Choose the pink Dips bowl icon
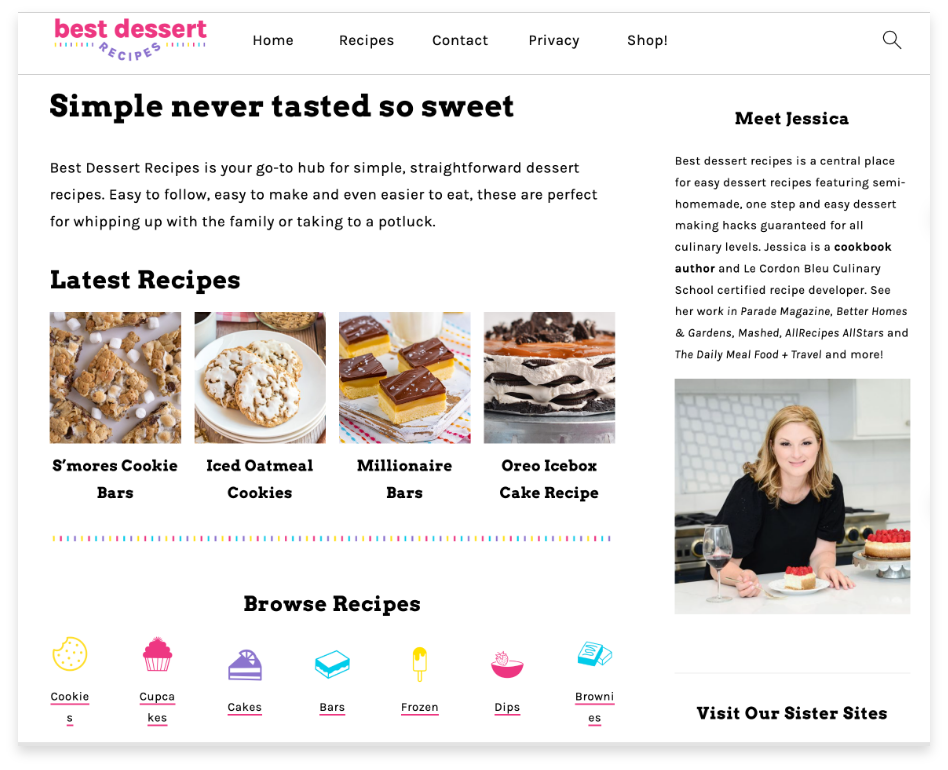 pos(507,664)
